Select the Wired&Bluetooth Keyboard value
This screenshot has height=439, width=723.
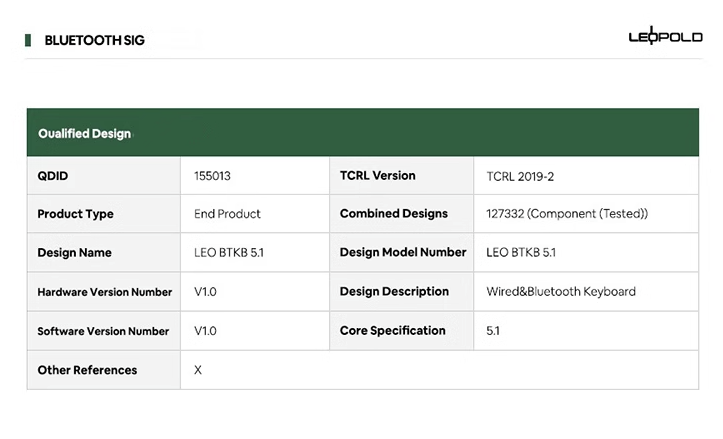click(561, 291)
